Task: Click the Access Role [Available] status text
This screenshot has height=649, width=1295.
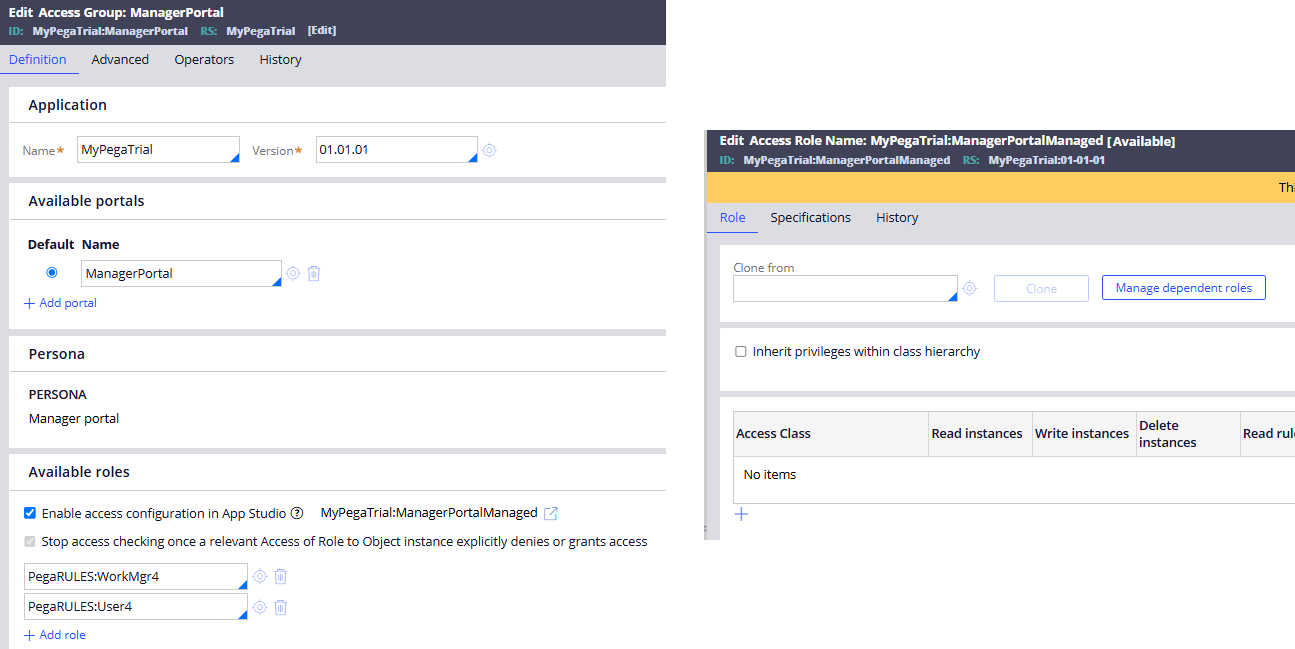Action: tap(1141, 141)
